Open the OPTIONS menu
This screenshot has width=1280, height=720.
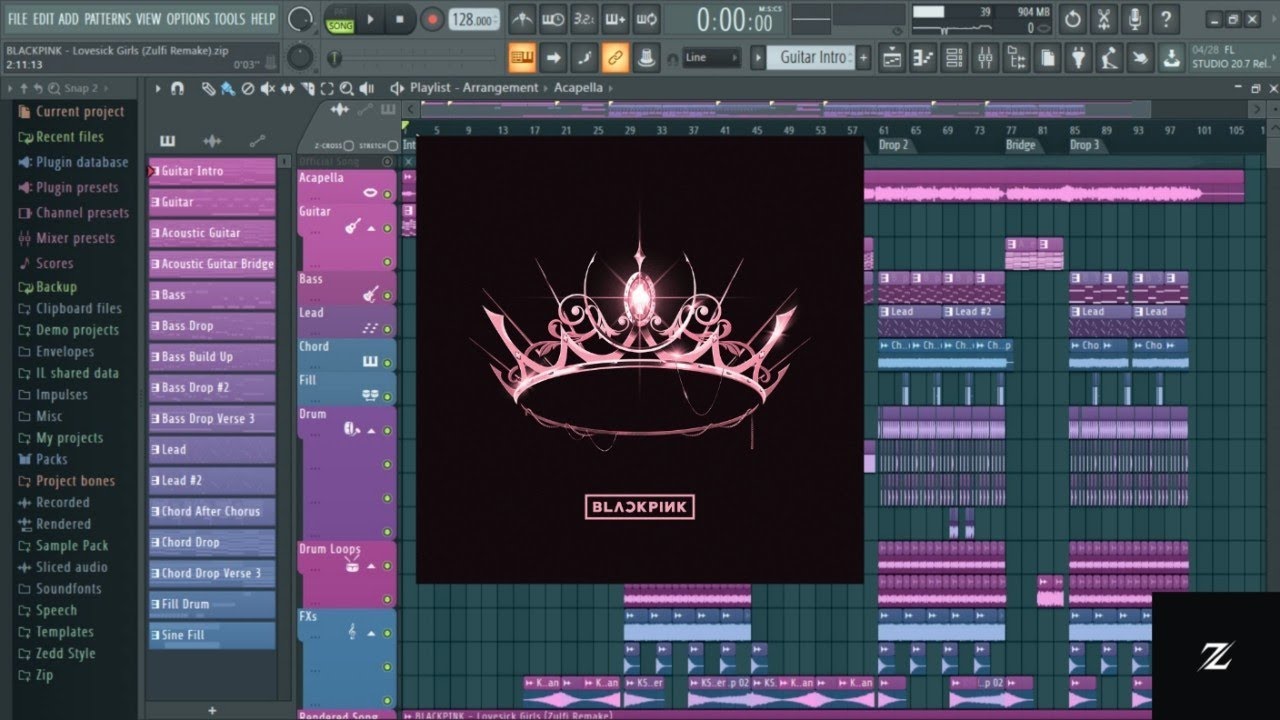(x=188, y=19)
